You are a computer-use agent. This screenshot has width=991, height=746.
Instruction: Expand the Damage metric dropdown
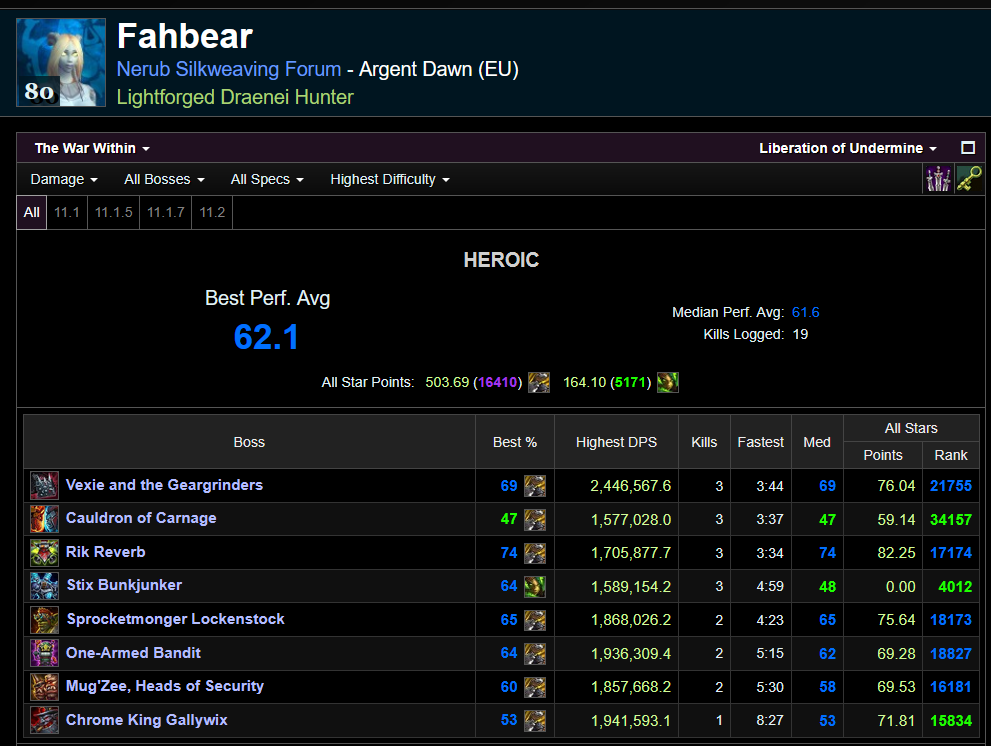(x=64, y=179)
